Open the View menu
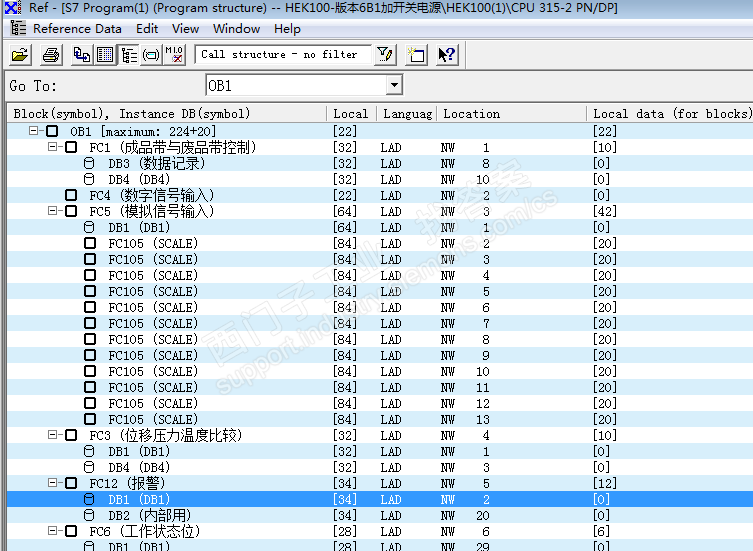Screen dimensions: 753x551 click(x=185, y=29)
